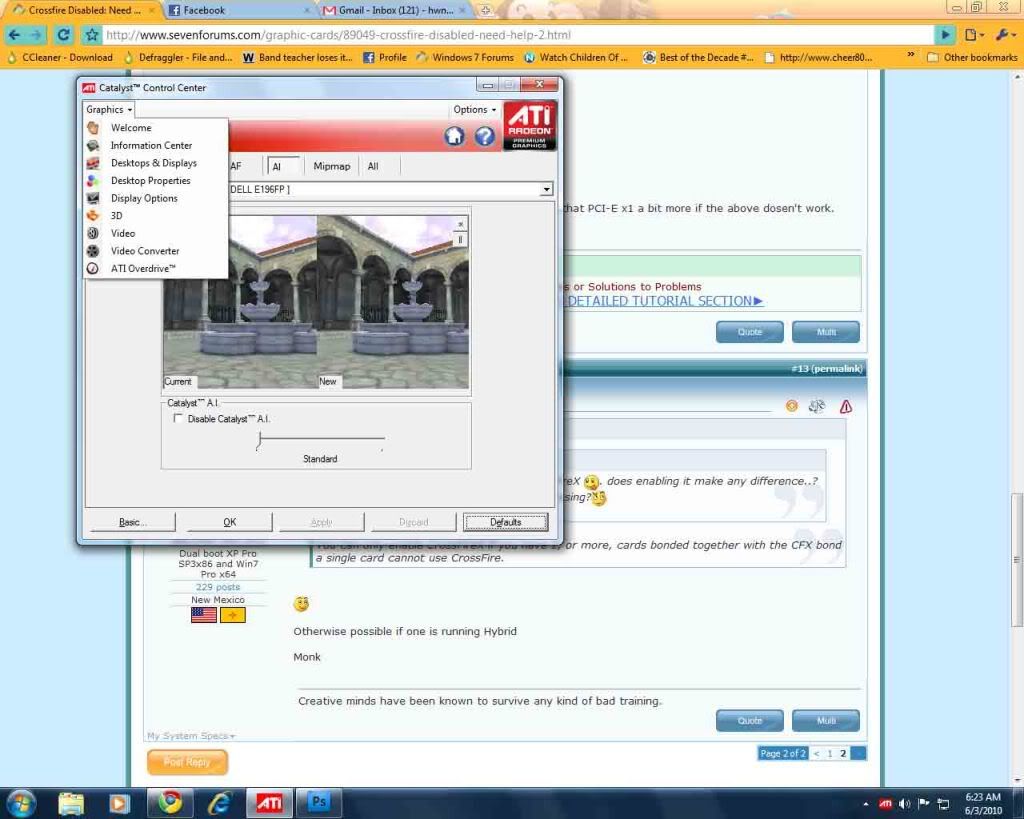
Task: Click the orange Post Reply button
Action: [x=187, y=762]
